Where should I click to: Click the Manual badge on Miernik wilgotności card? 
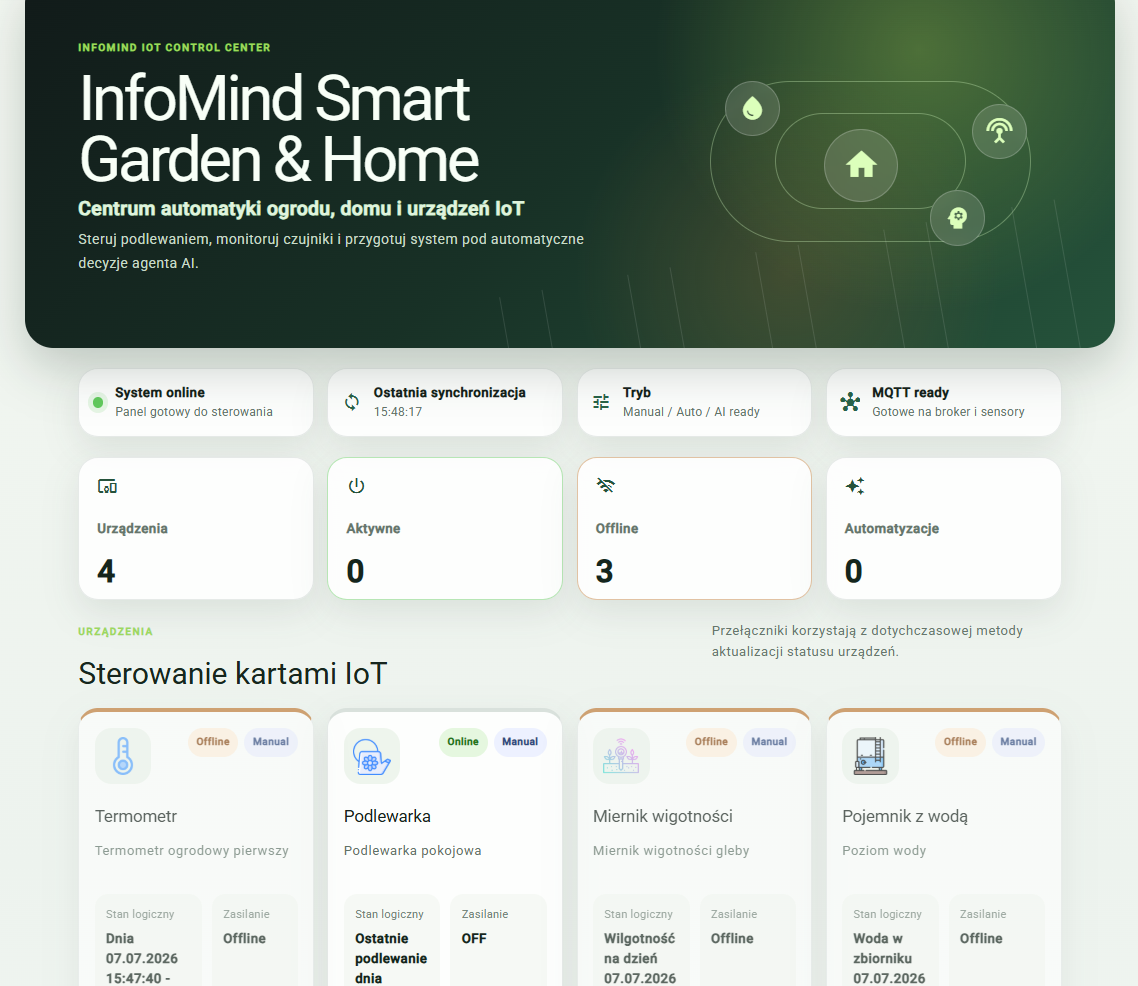769,741
